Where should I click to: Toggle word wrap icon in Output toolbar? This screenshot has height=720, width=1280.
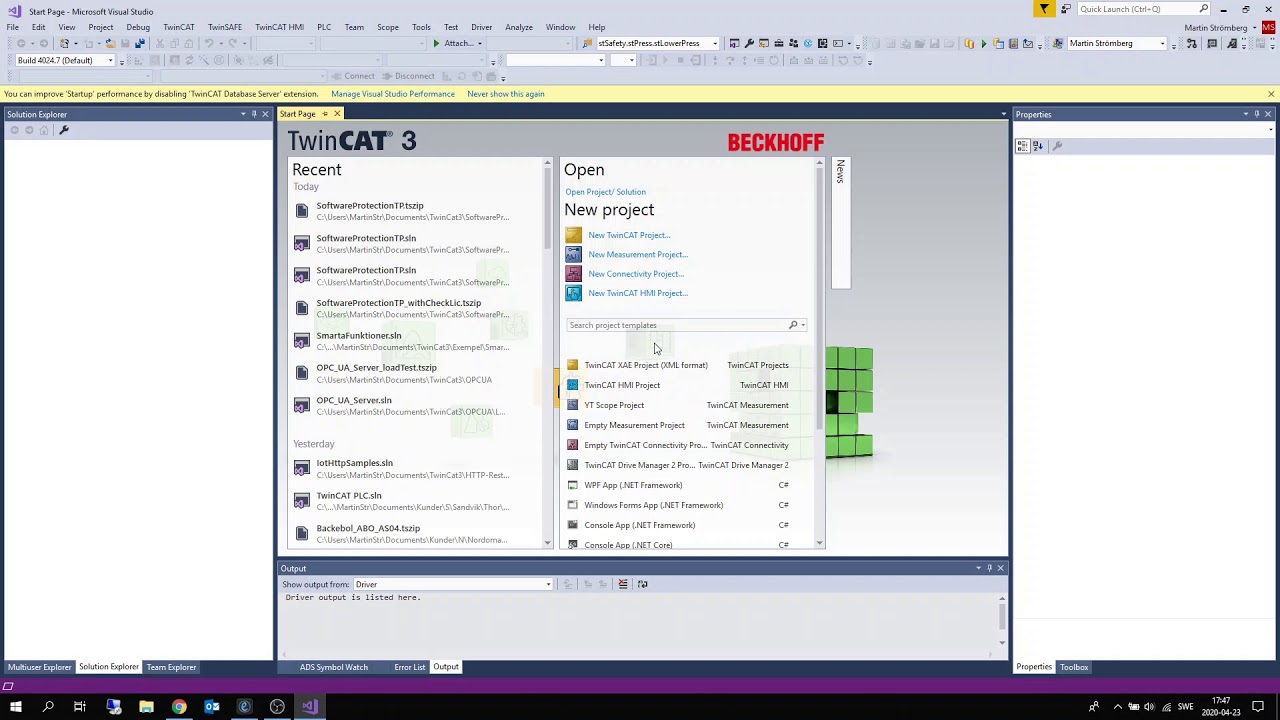[642, 584]
